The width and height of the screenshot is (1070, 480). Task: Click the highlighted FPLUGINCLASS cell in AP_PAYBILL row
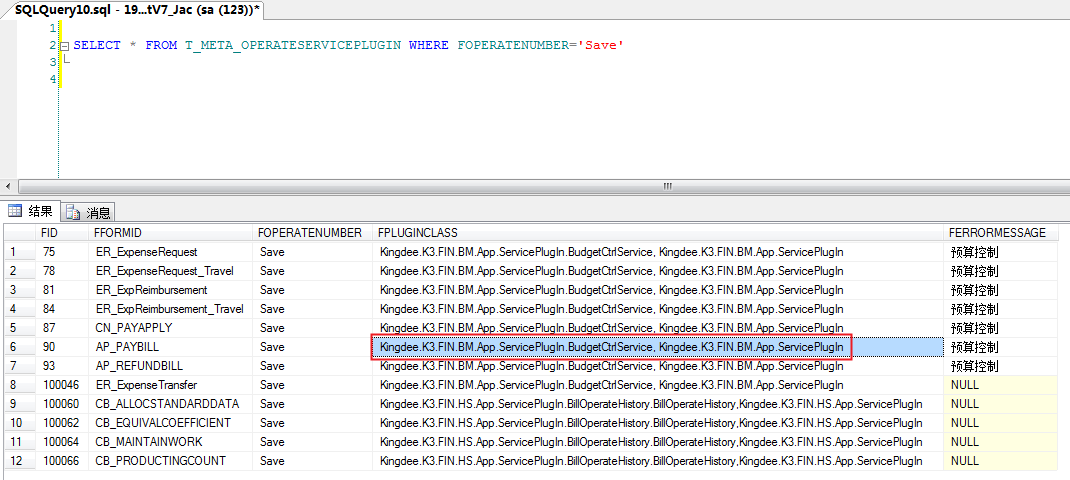(659, 347)
